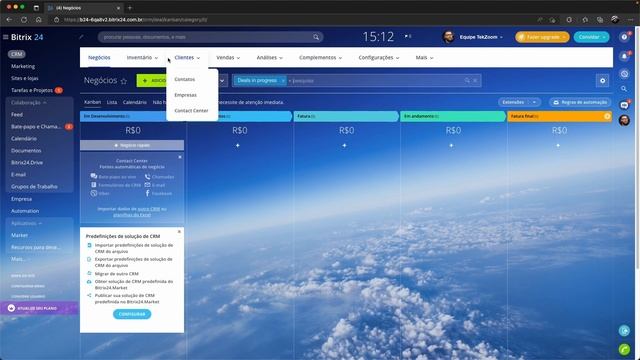Switch to Kanban view
This screenshot has width=640, height=360.
point(92,102)
